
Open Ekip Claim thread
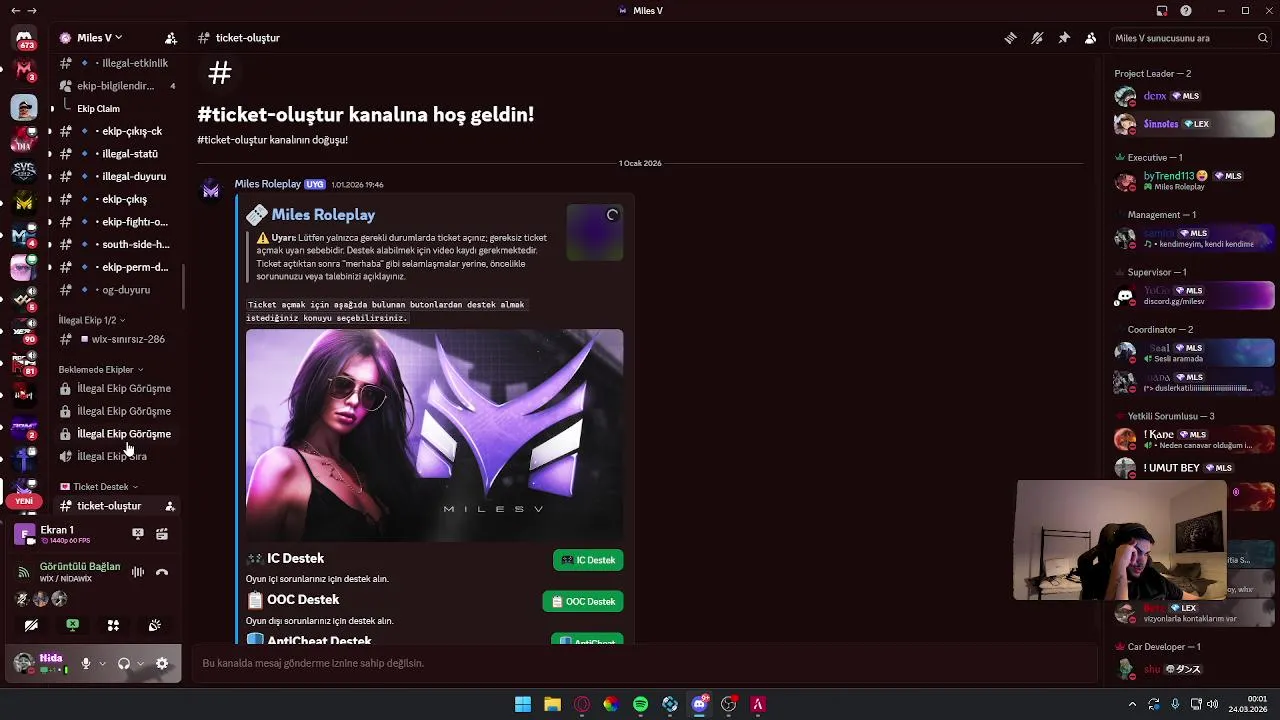[x=98, y=108]
